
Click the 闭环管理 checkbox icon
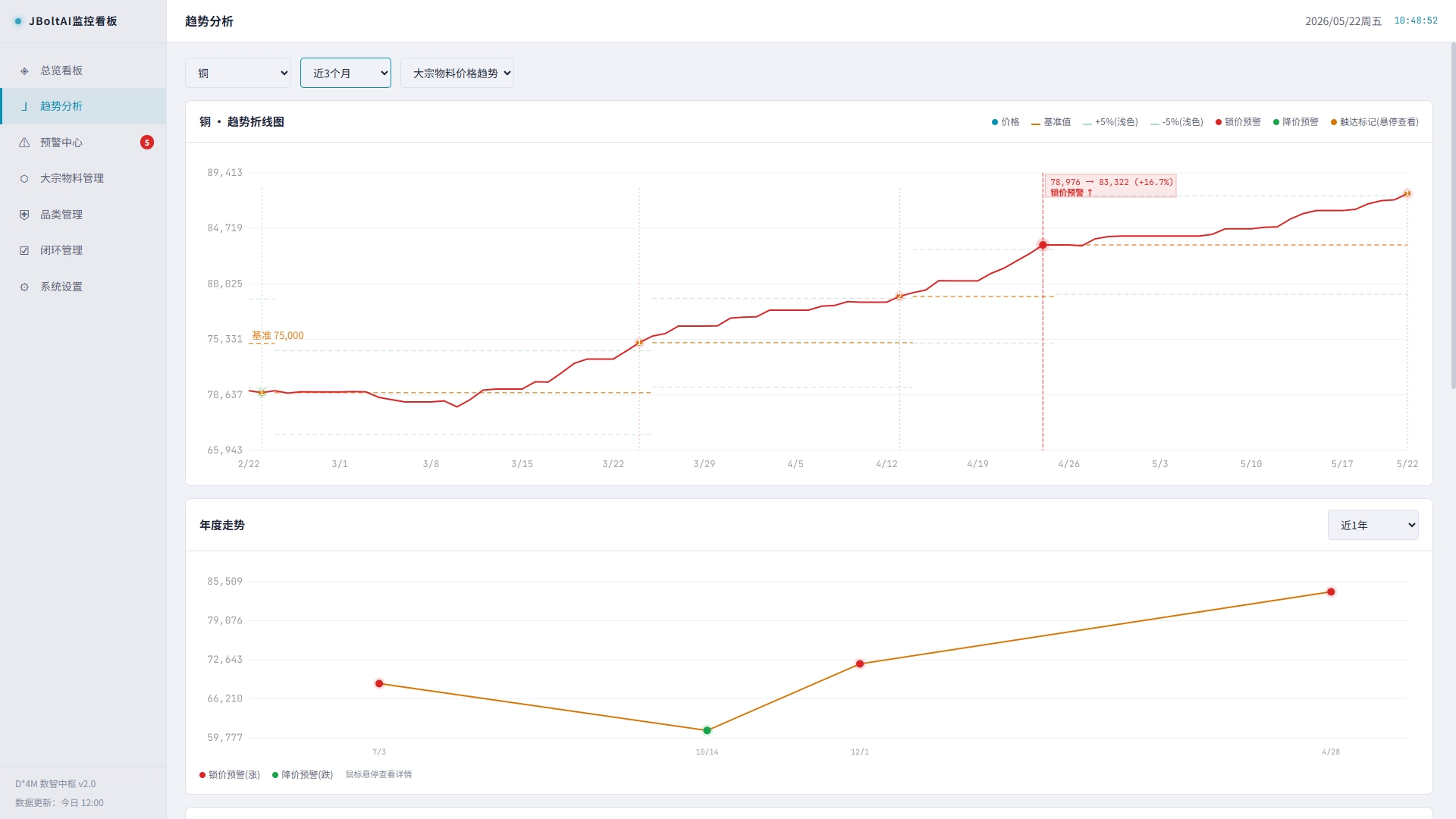[x=24, y=250]
